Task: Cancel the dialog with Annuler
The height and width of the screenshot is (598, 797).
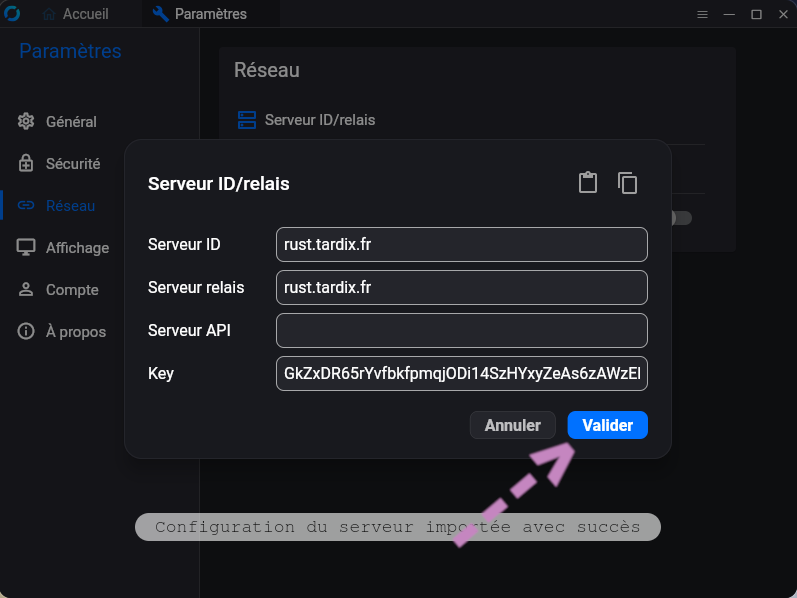Action: coord(512,425)
